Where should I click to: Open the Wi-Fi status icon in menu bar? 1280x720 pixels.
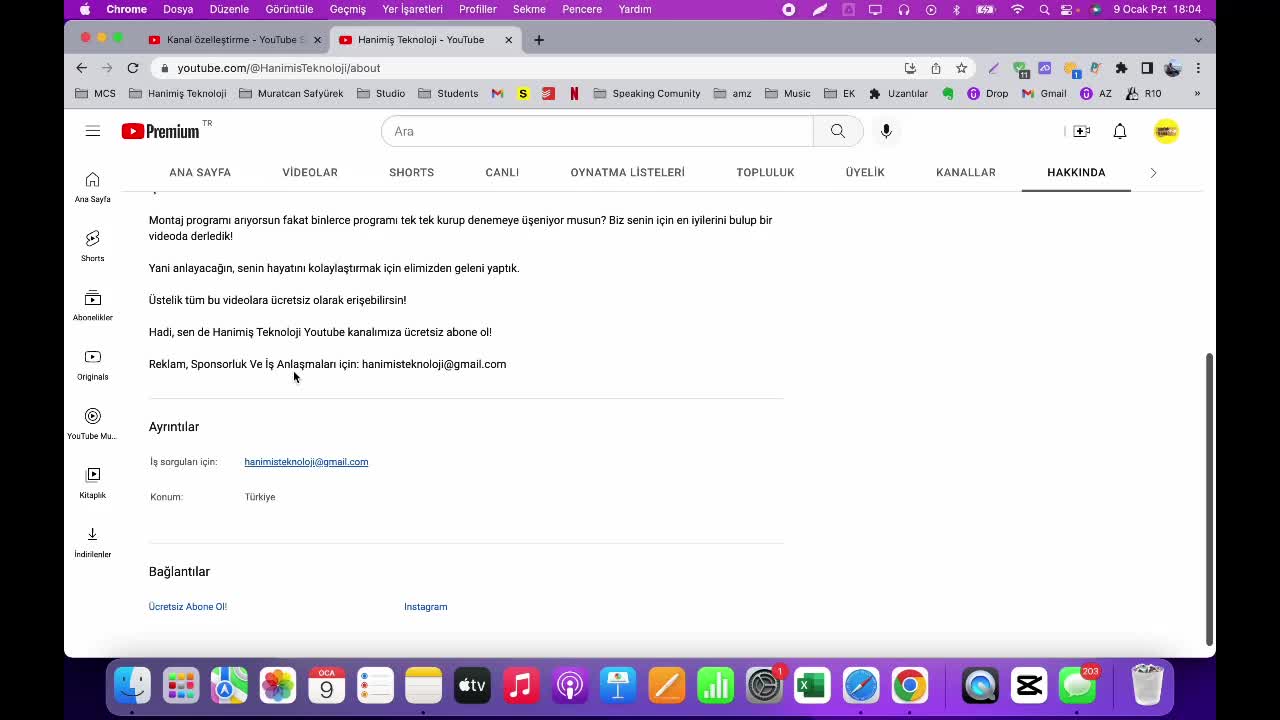click(x=1018, y=9)
